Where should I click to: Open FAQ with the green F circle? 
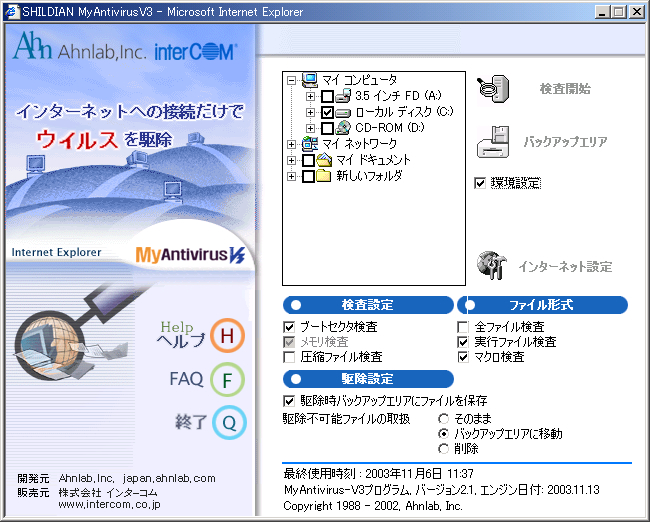click(x=227, y=379)
